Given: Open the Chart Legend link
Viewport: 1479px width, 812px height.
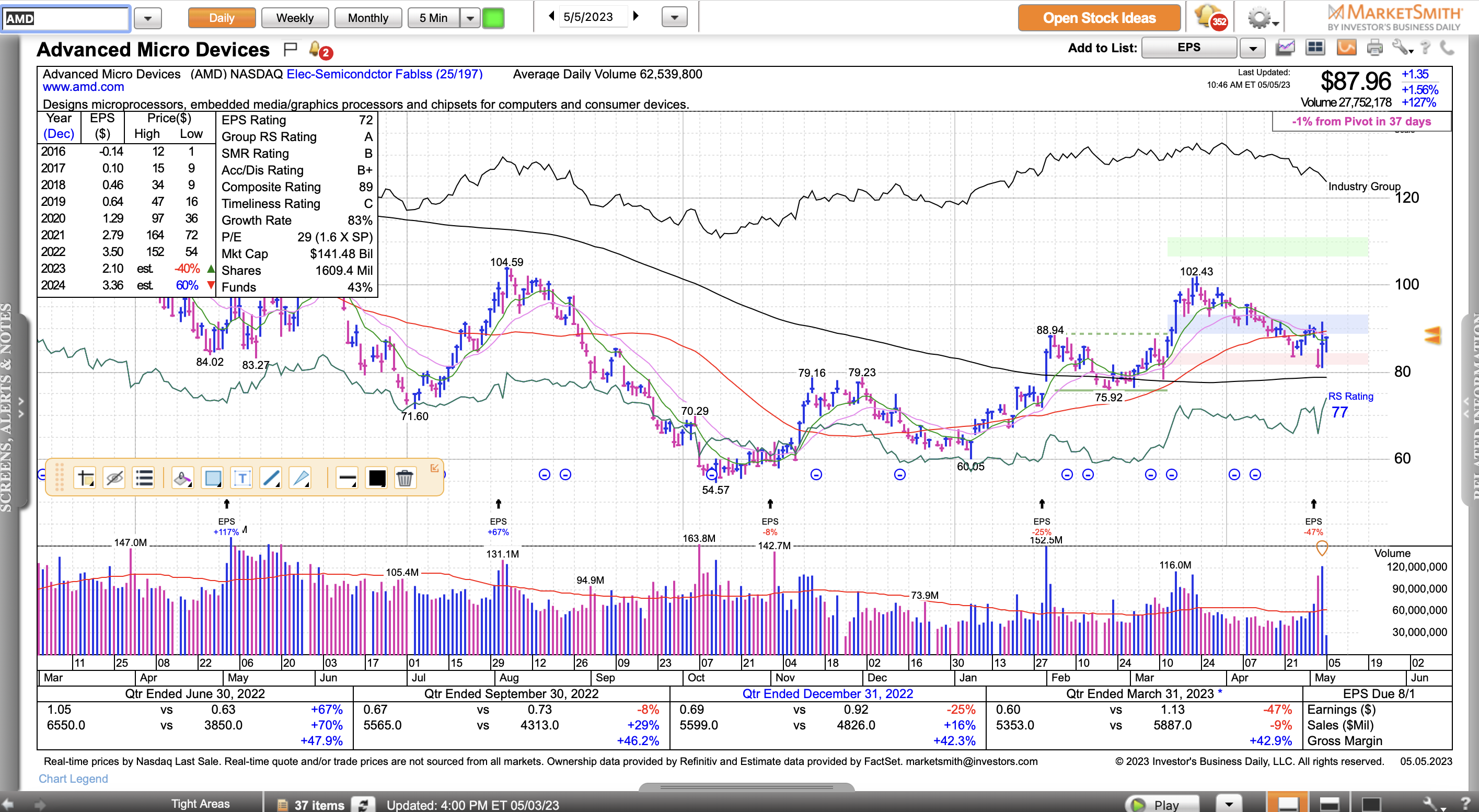Looking at the screenshot, I should (73, 779).
